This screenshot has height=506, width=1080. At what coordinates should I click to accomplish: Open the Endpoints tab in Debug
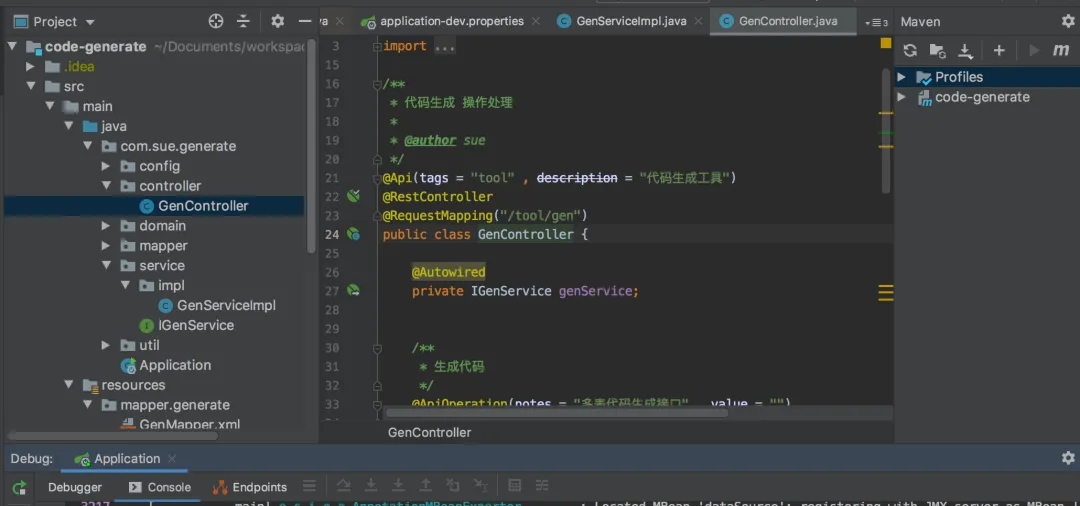[250, 488]
